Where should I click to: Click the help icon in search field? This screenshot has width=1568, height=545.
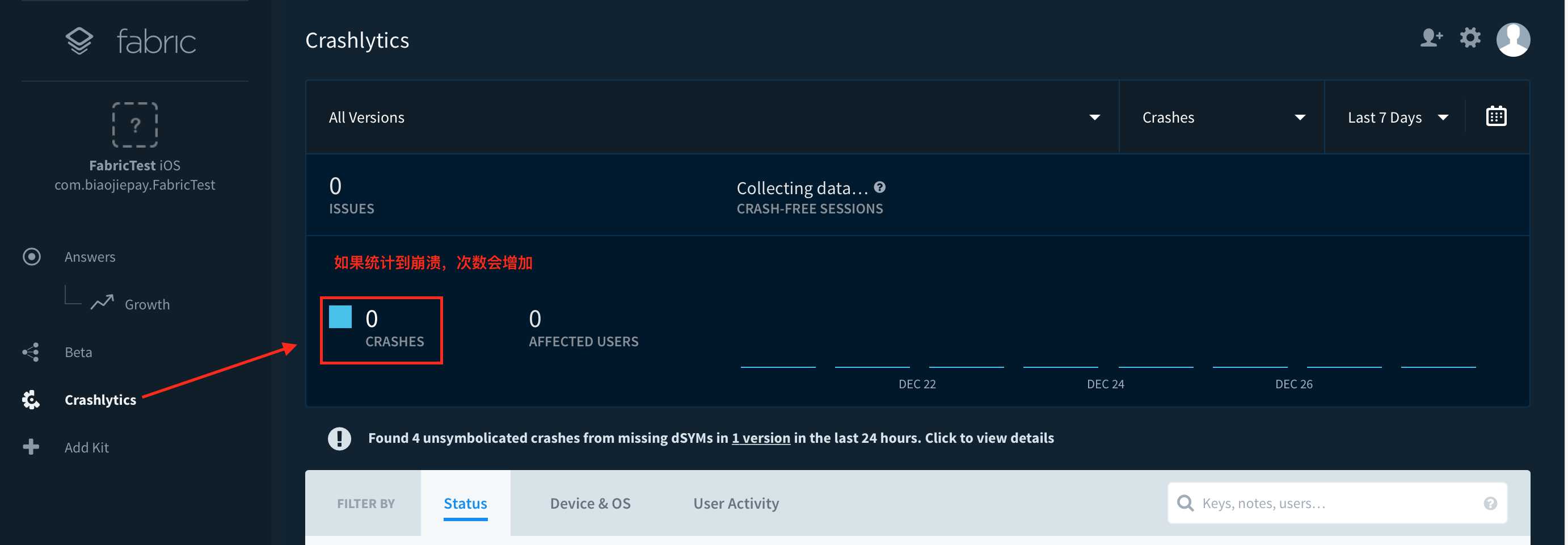click(x=1490, y=503)
